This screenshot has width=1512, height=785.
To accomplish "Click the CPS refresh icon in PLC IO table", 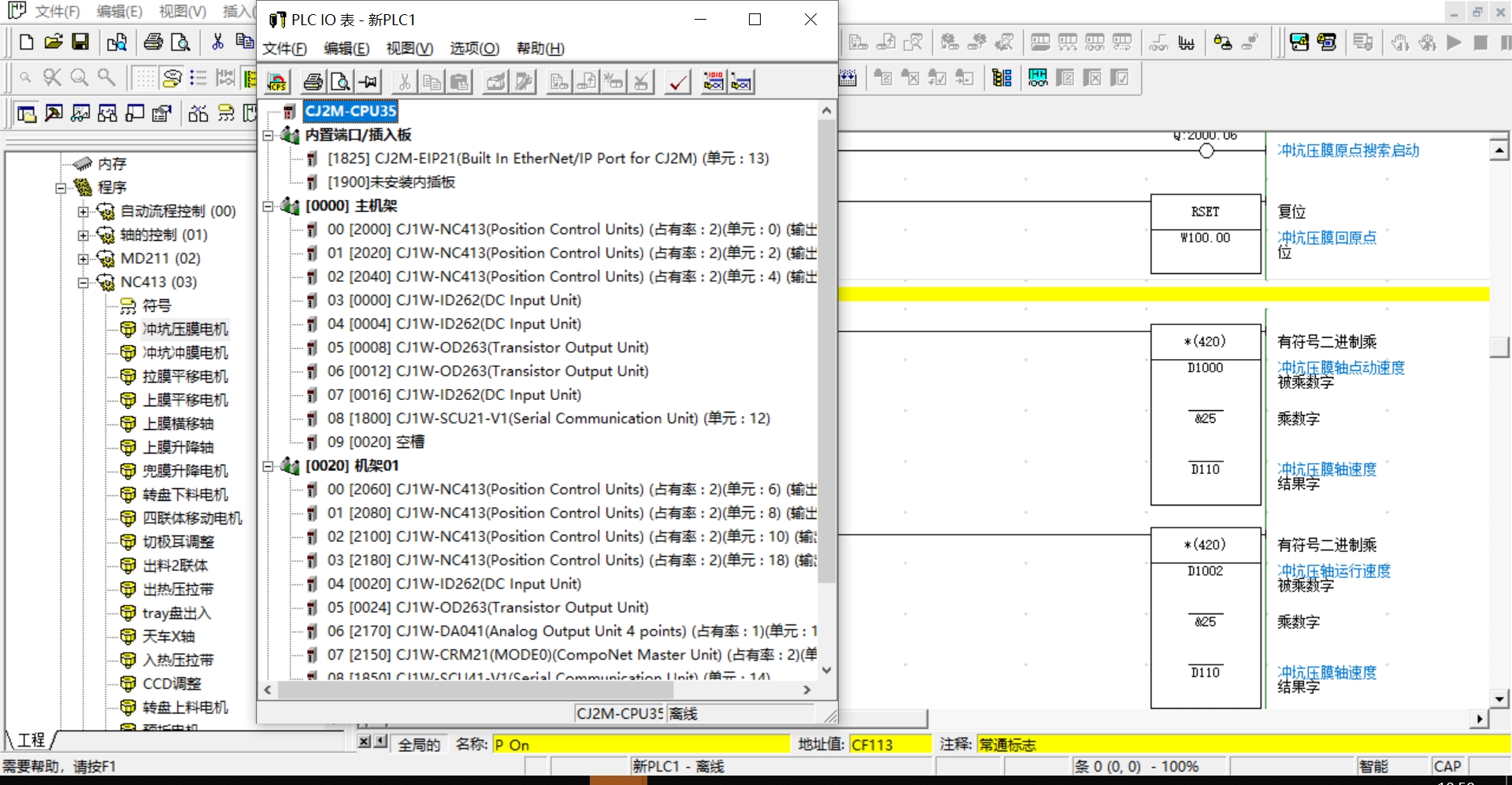I will click(277, 81).
